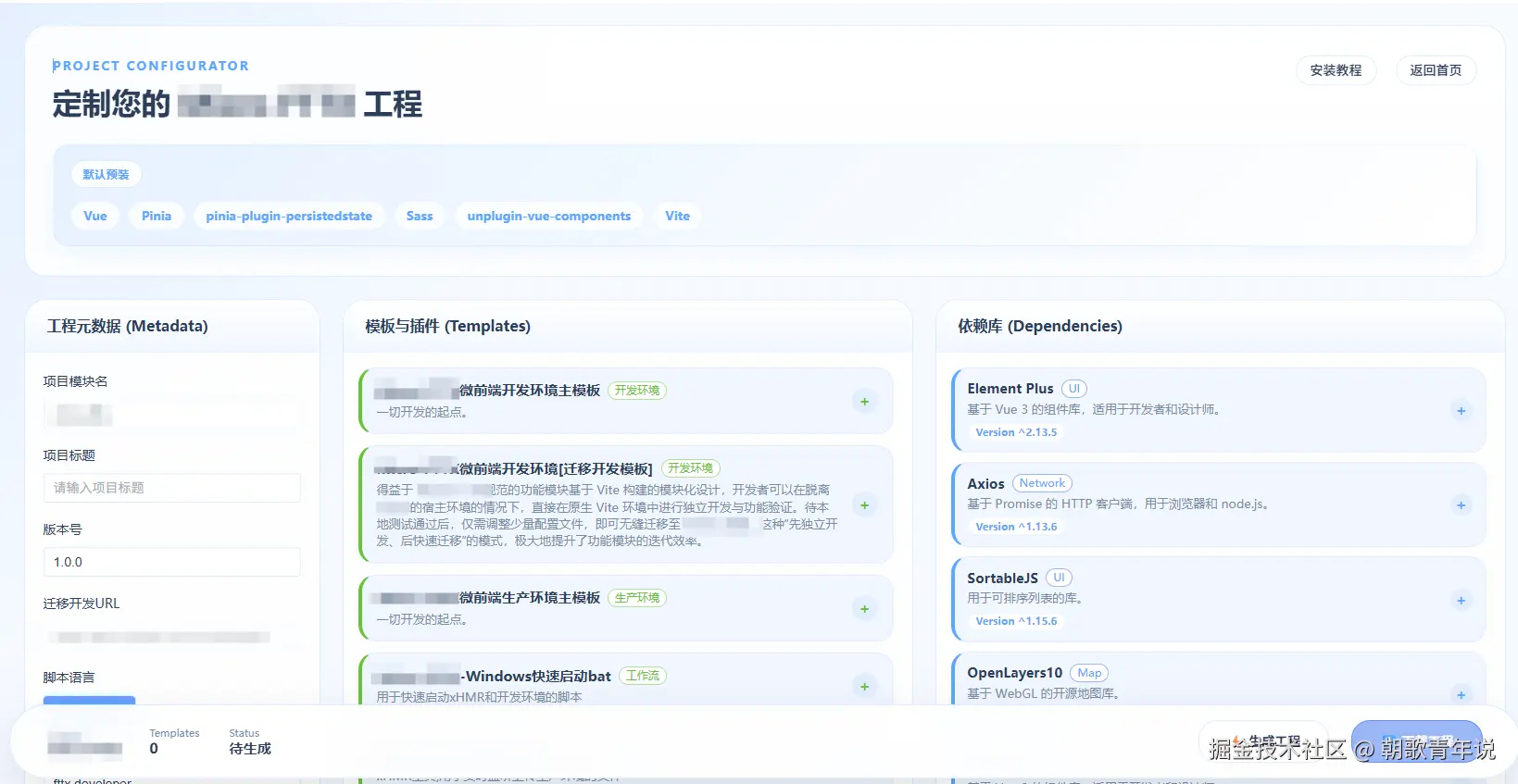The height and width of the screenshot is (784, 1518).
Task: Click the Map tag beside OpenLayers10
Action: (1089, 673)
